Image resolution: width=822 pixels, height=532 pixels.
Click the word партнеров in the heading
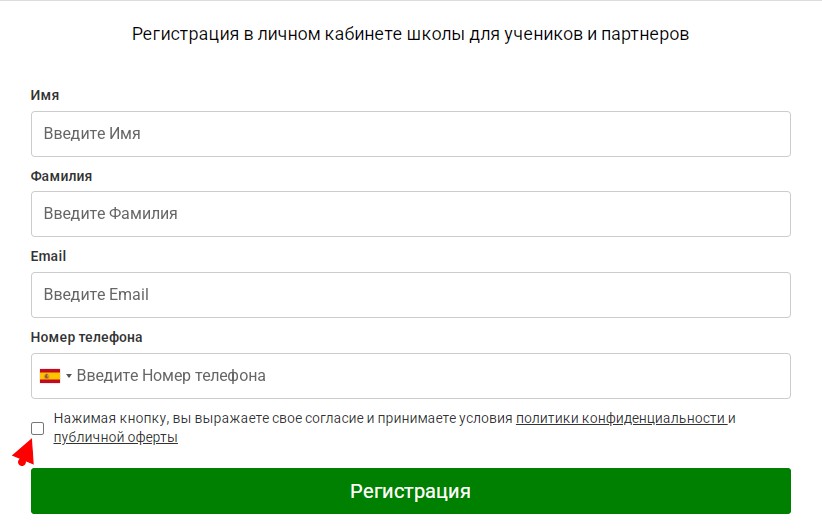645,34
